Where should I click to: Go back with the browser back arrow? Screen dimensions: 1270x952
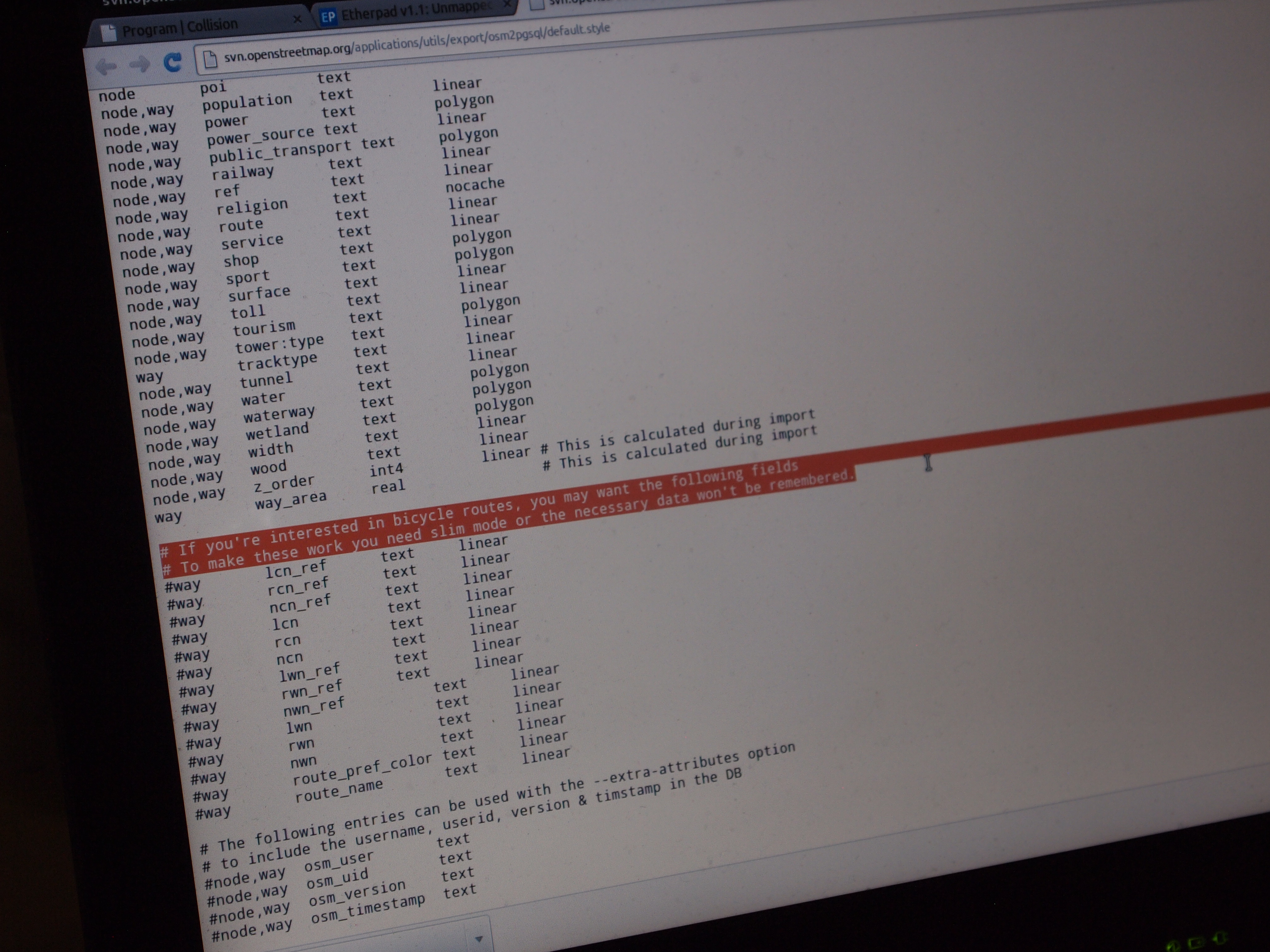tap(106, 67)
